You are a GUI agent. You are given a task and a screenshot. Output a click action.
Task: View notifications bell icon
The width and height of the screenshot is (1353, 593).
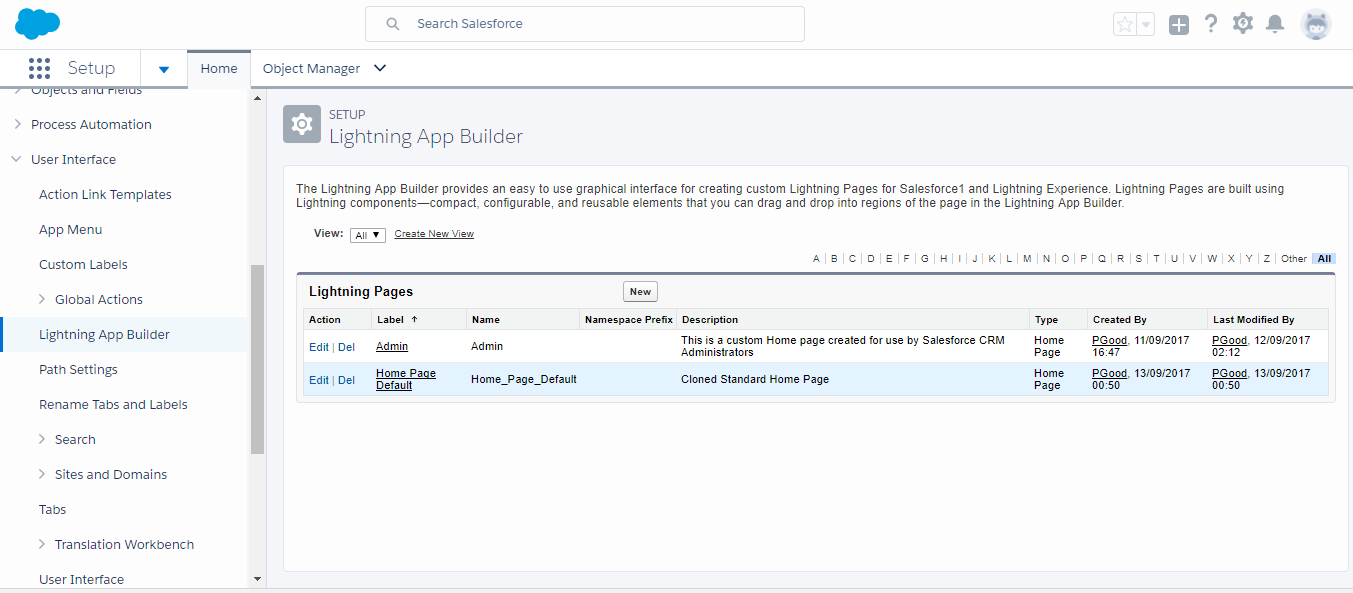click(x=1275, y=24)
